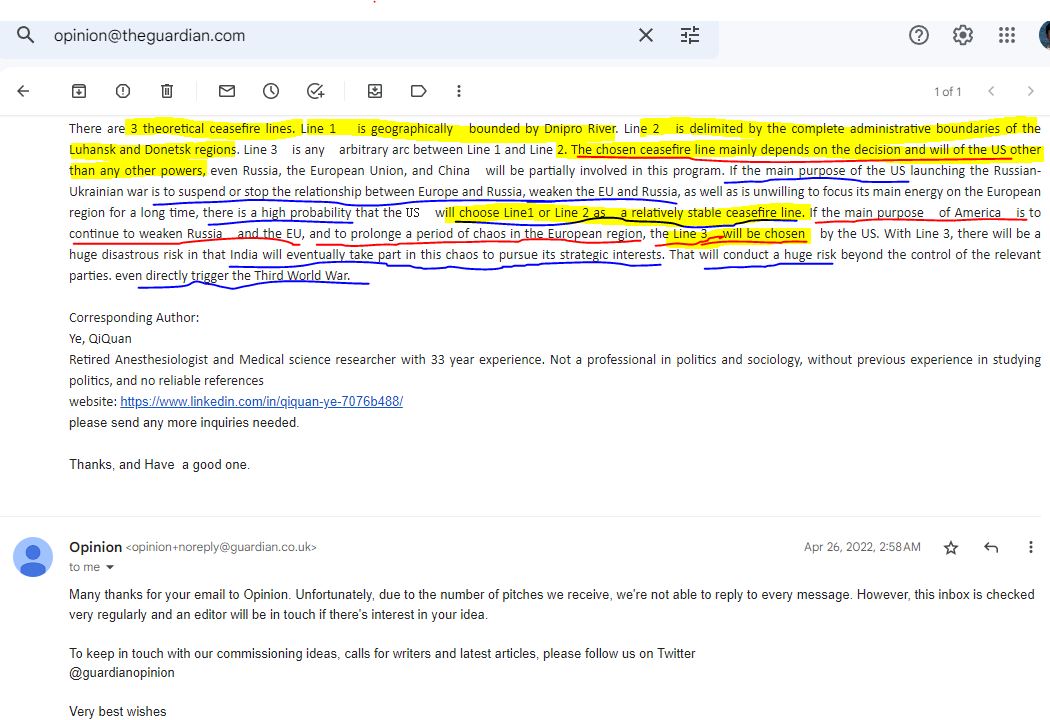The image size is (1050, 720).
Task: Add this email to Tasks
Action: [315, 91]
